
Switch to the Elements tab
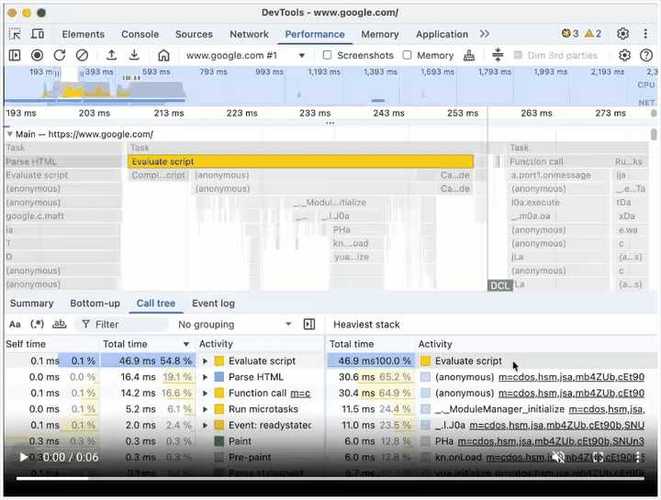(x=83, y=34)
